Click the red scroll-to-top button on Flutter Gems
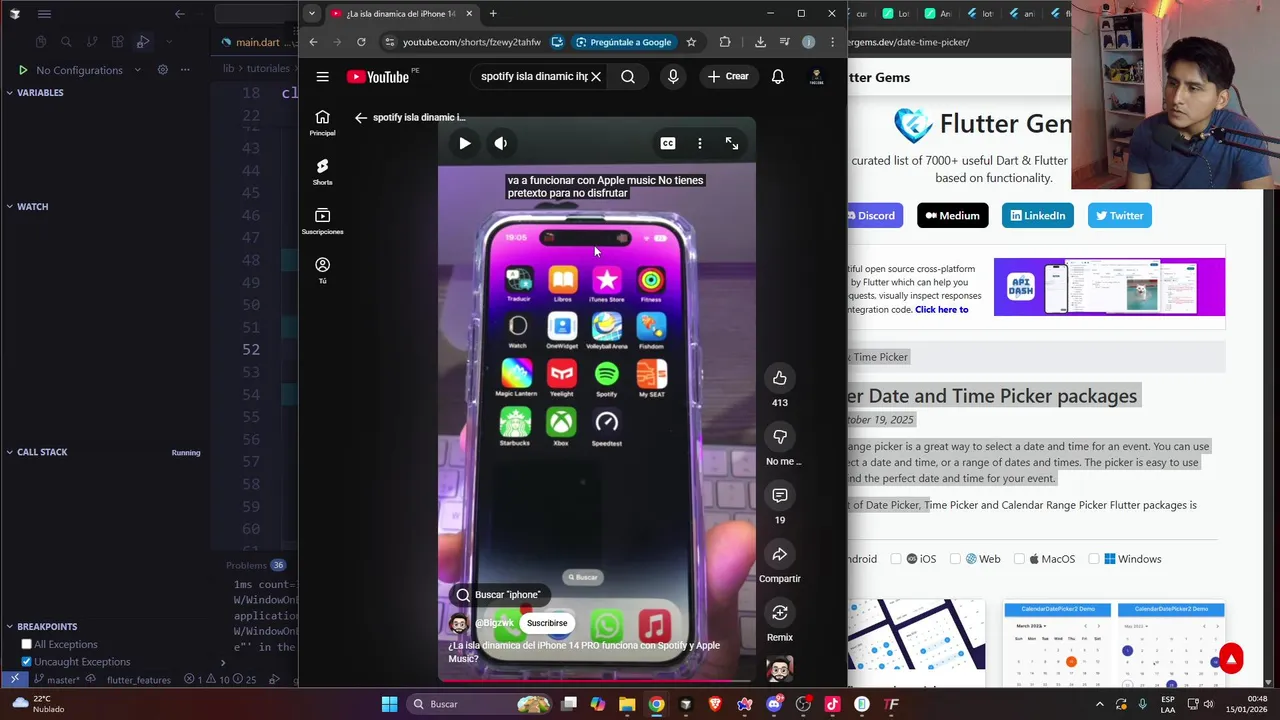The width and height of the screenshot is (1280, 720). click(x=1231, y=658)
